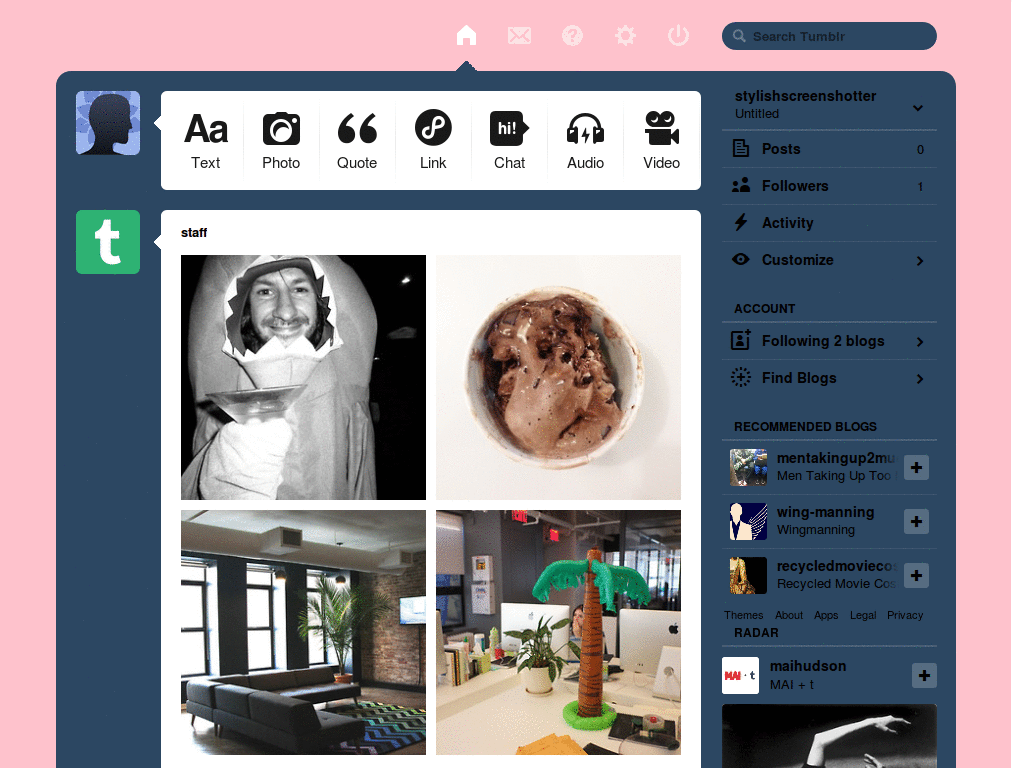Open the Posts menu item
The height and width of the screenshot is (768, 1024).
tap(829, 149)
